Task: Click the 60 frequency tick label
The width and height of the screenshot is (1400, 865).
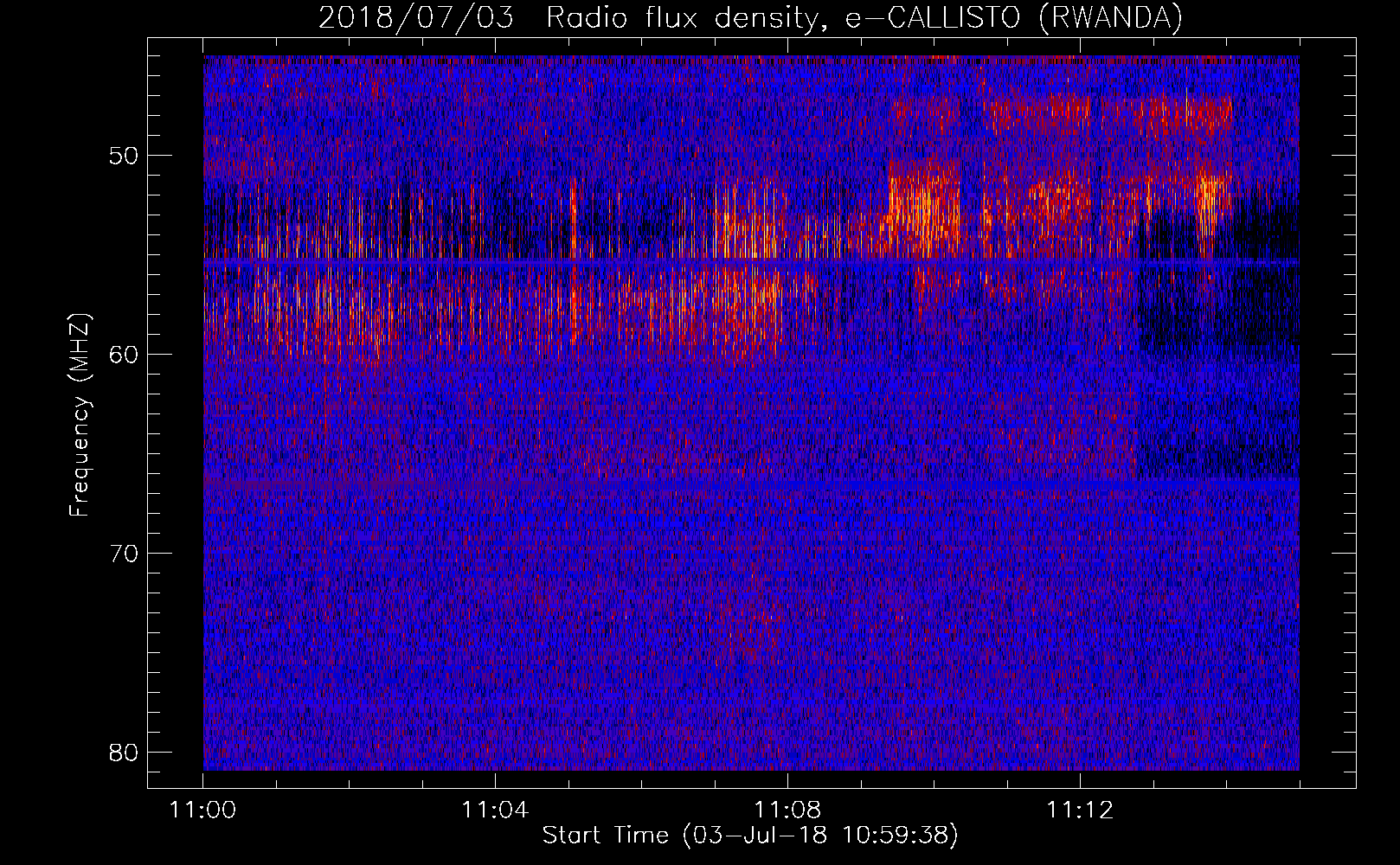Action: tap(125, 355)
